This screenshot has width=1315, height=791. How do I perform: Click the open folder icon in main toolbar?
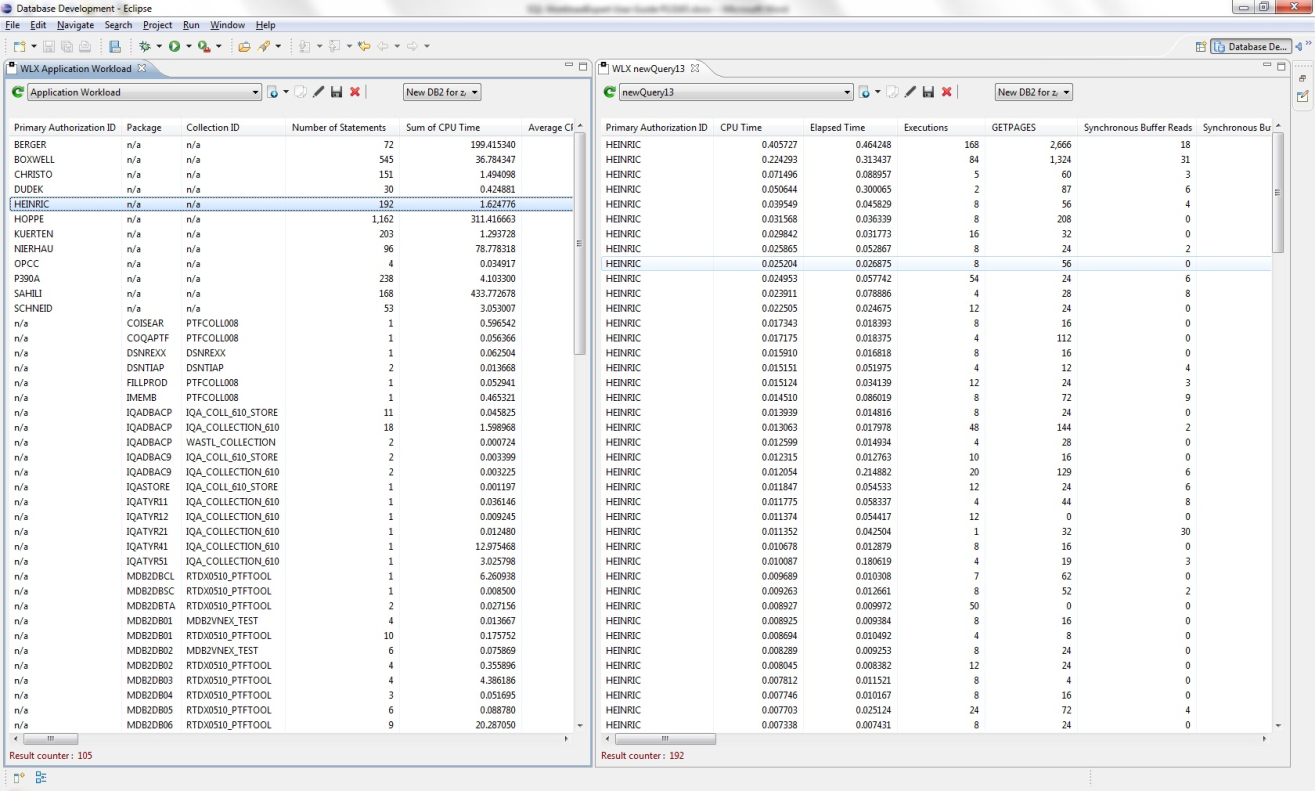tap(244, 46)
